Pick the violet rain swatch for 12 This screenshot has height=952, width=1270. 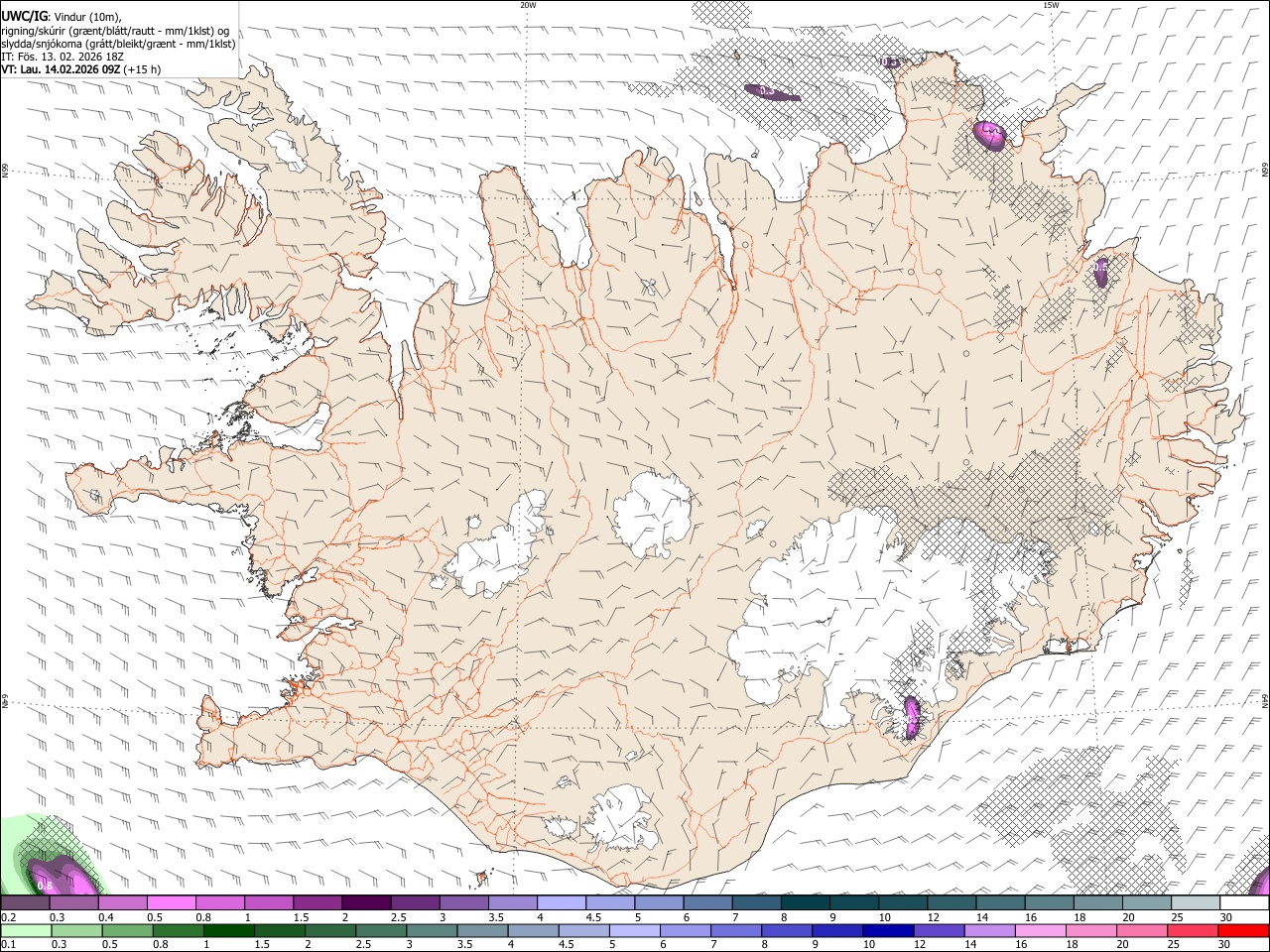tap(939, 930)
